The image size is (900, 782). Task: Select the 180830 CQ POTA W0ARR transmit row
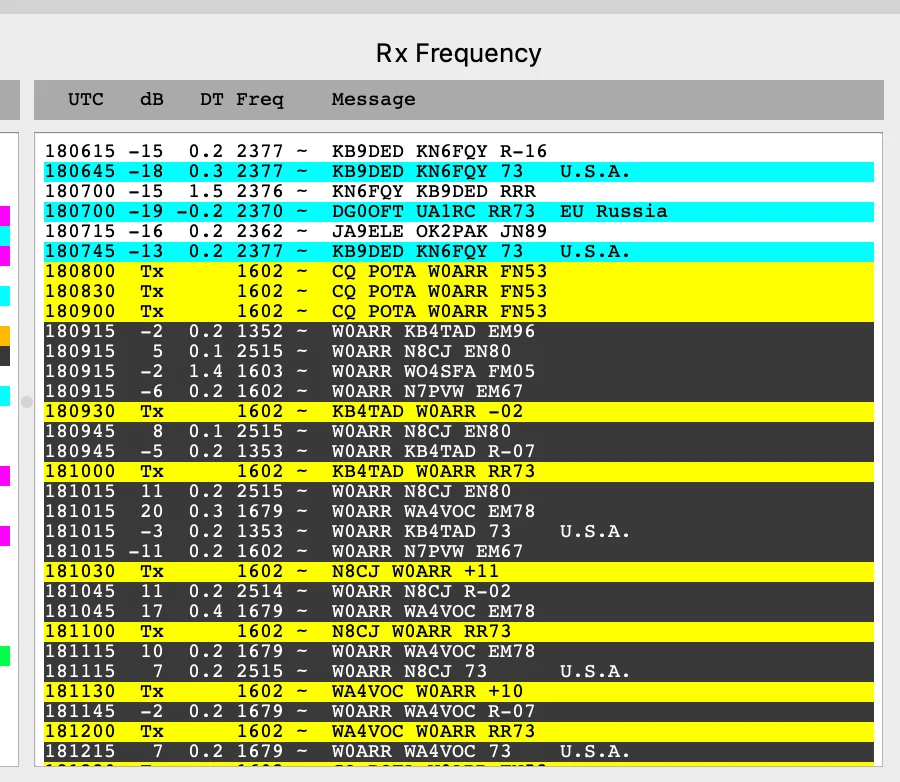point(459,292)
